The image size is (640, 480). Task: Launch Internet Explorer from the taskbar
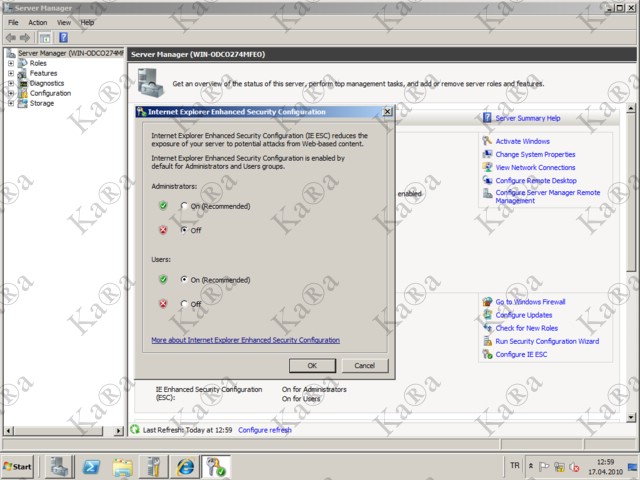click(185, 467)
